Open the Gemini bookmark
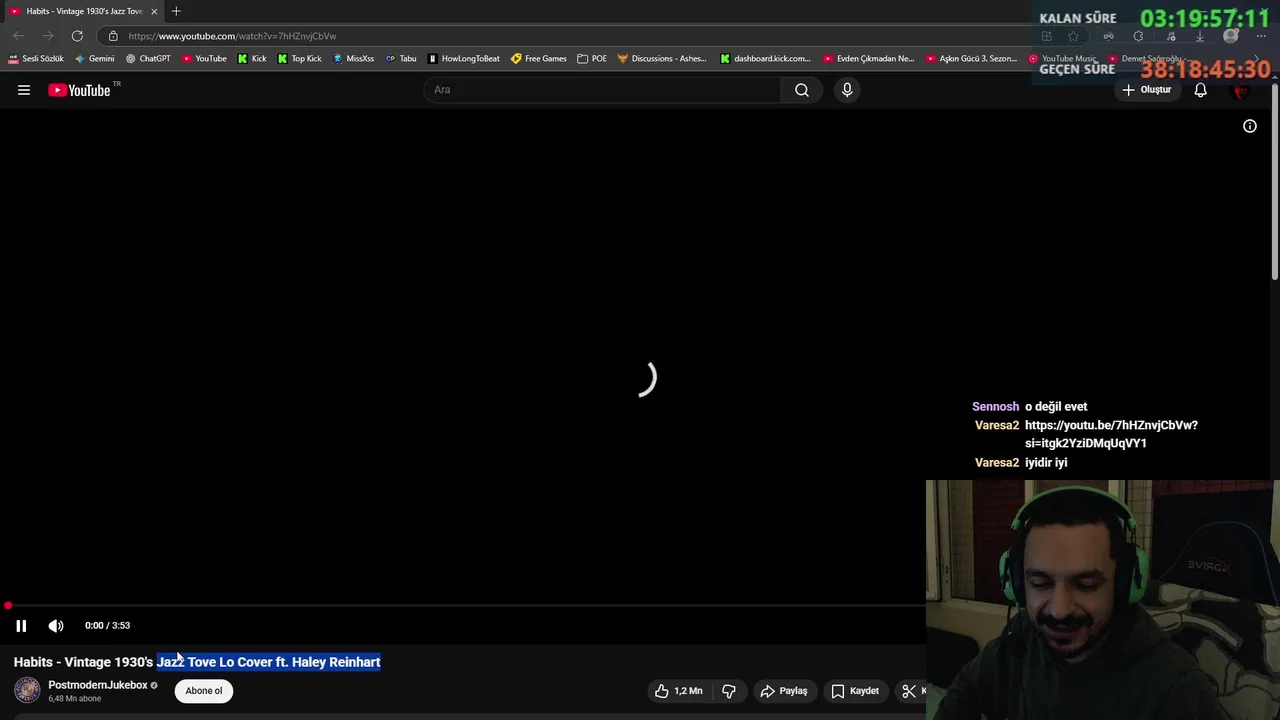Viewport: 1280px width, 720px height. (95, 59)
